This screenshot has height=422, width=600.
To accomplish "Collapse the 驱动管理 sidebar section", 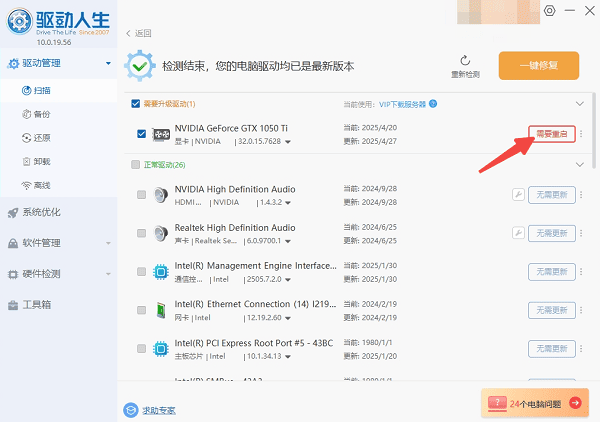I will [107, 64].
